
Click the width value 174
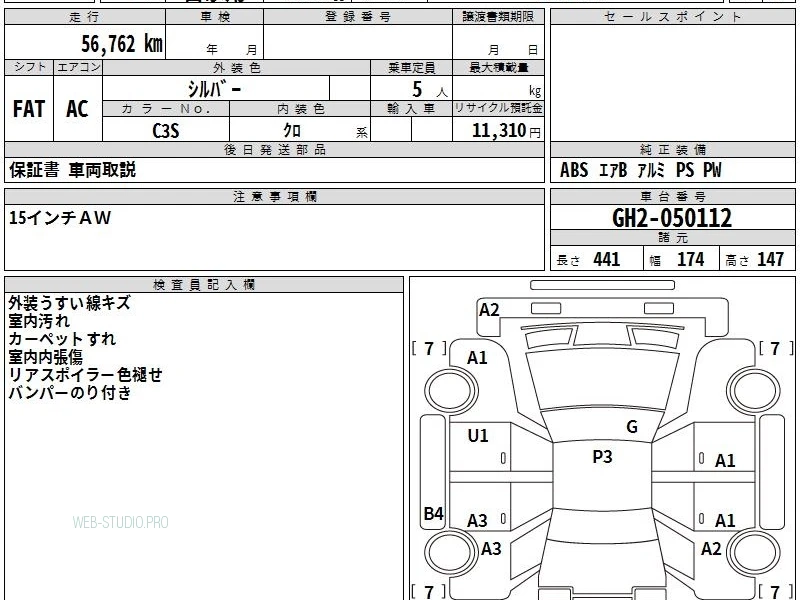[691, 260]
